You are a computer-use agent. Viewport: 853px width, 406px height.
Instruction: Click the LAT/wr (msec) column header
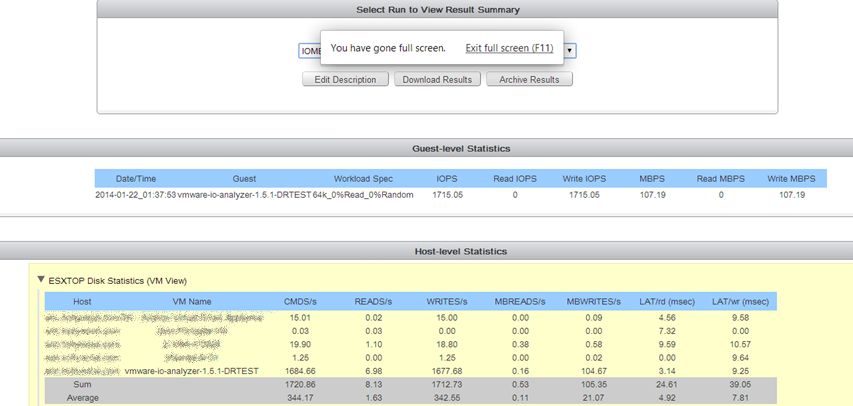pos(740,301)
